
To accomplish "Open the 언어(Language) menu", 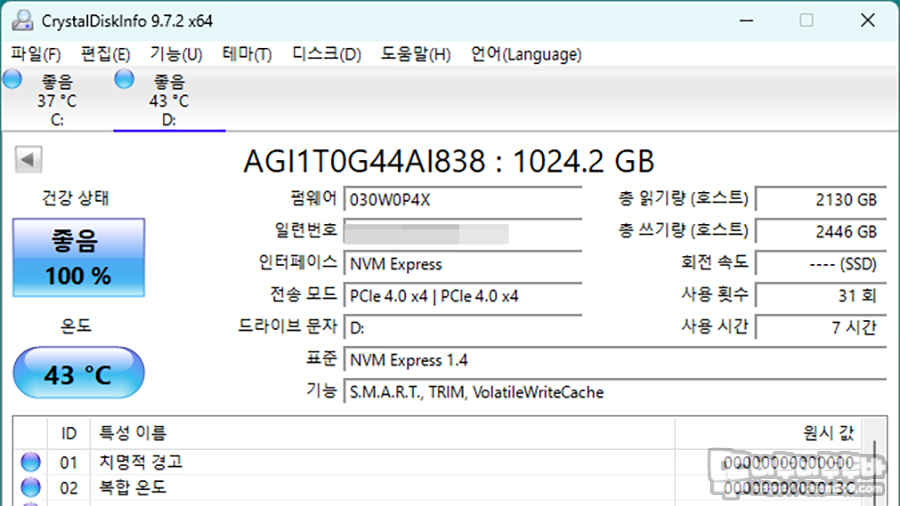I will click(526, 55).
